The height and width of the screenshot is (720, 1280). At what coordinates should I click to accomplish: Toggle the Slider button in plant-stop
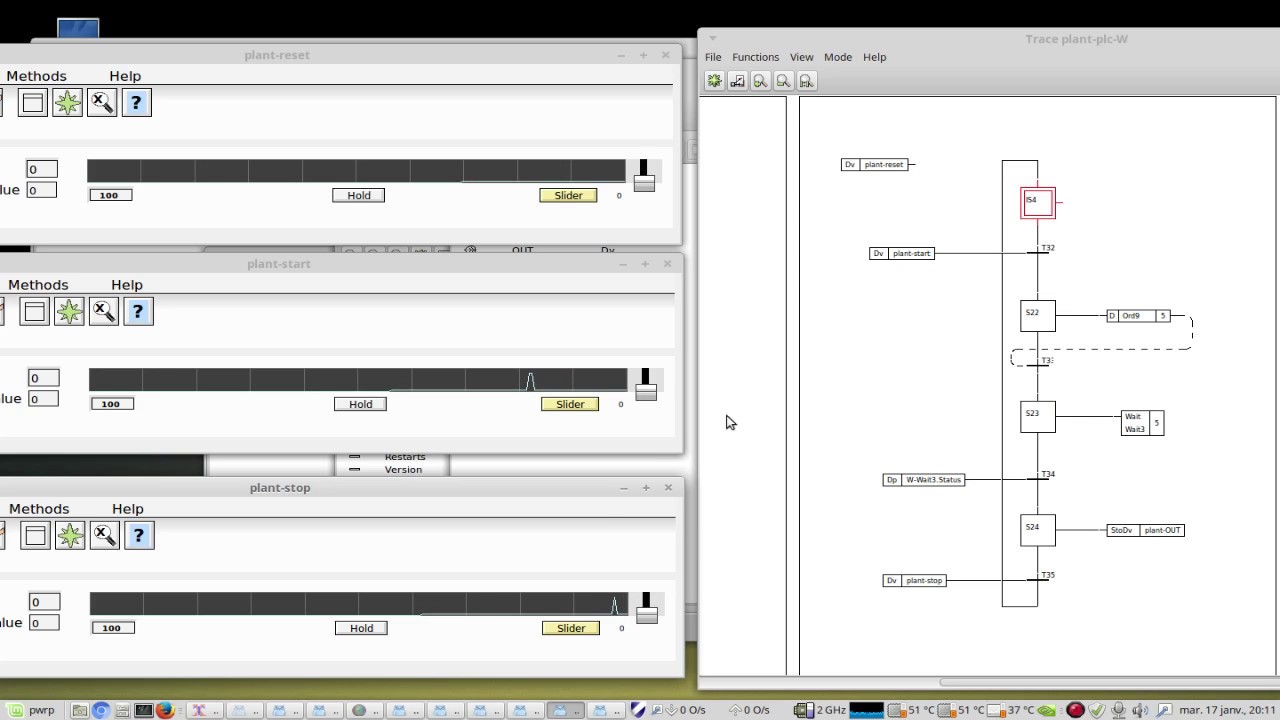coord(571,628)
